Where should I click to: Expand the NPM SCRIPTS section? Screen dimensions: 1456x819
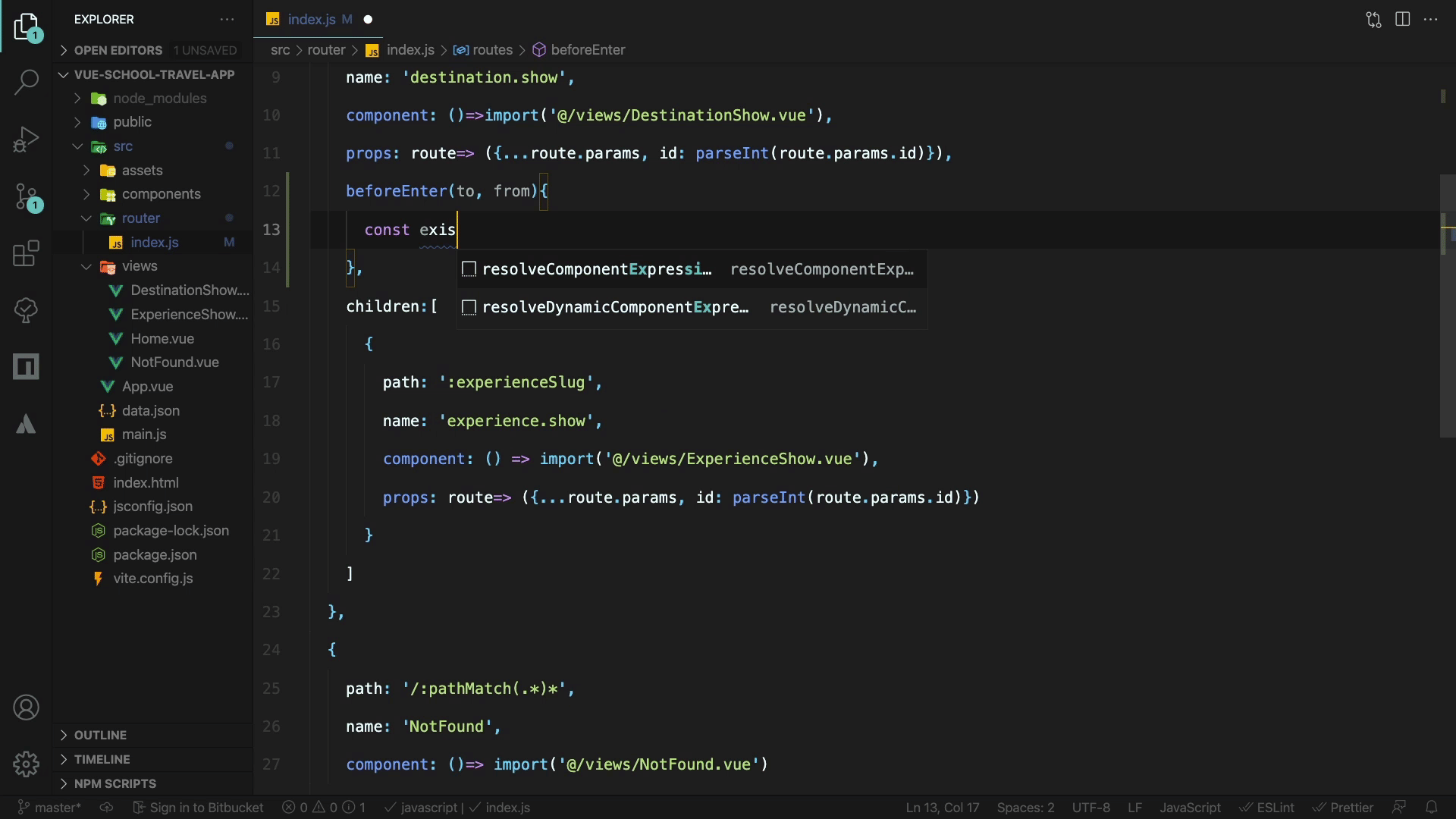coord(115,783)
